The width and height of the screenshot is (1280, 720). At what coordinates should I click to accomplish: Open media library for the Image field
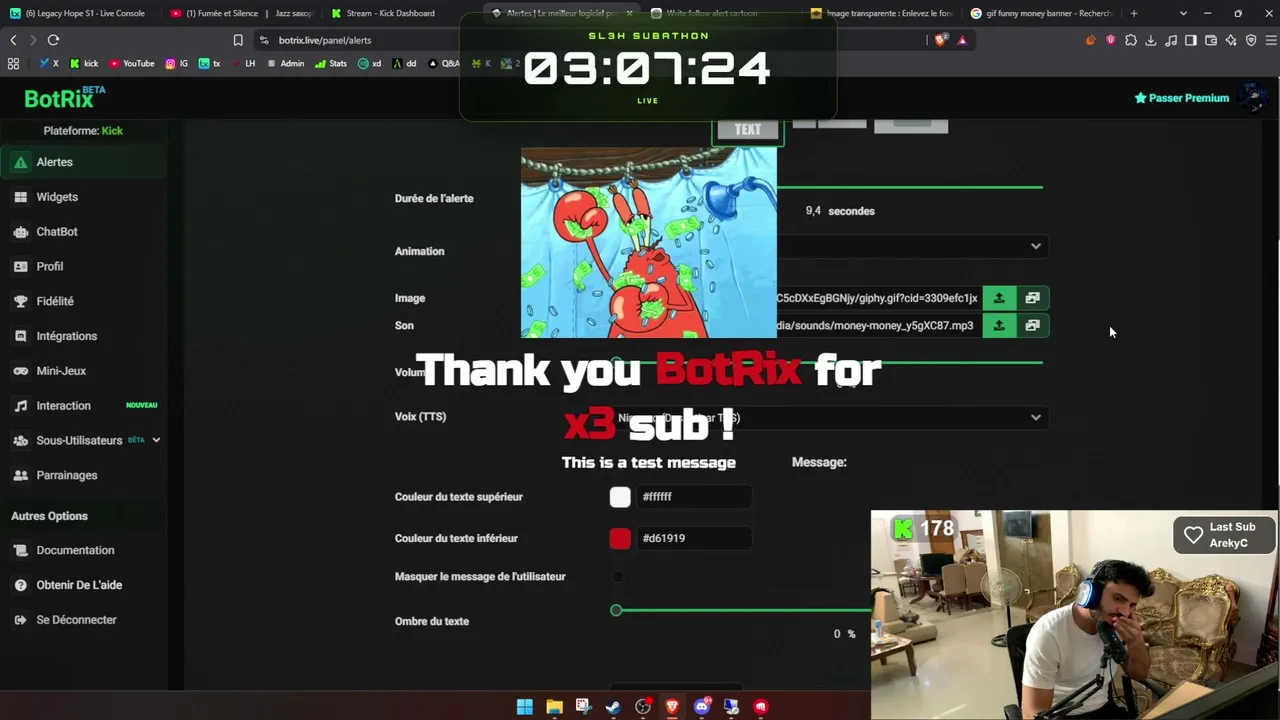(1032, 298)
